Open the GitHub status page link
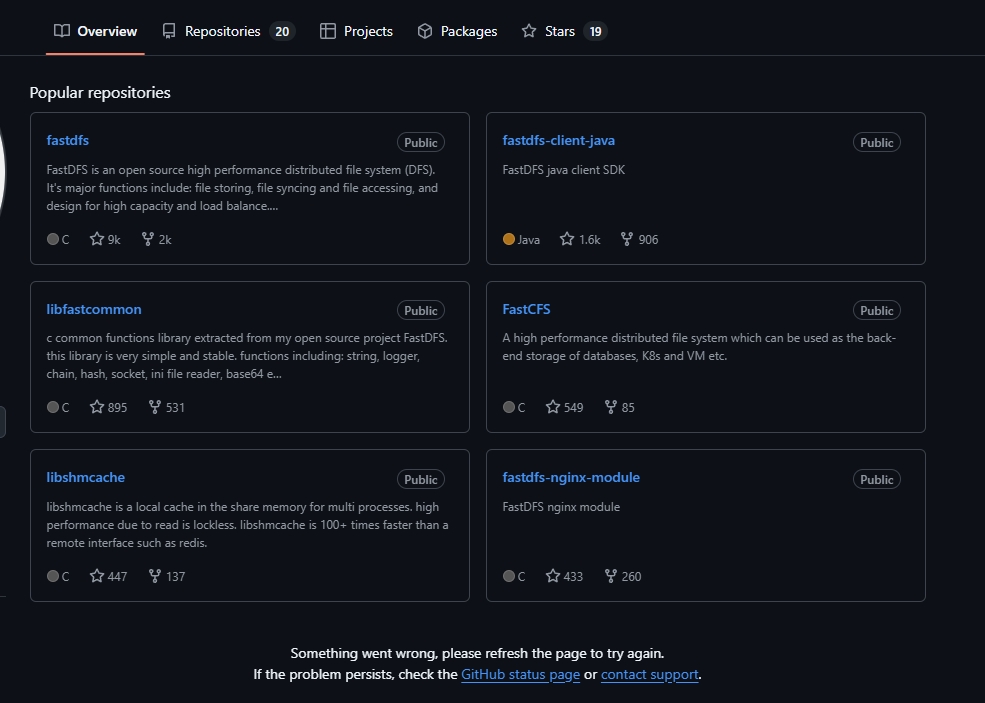The width and height of the screenshot is (985, 703). [520, 675]
